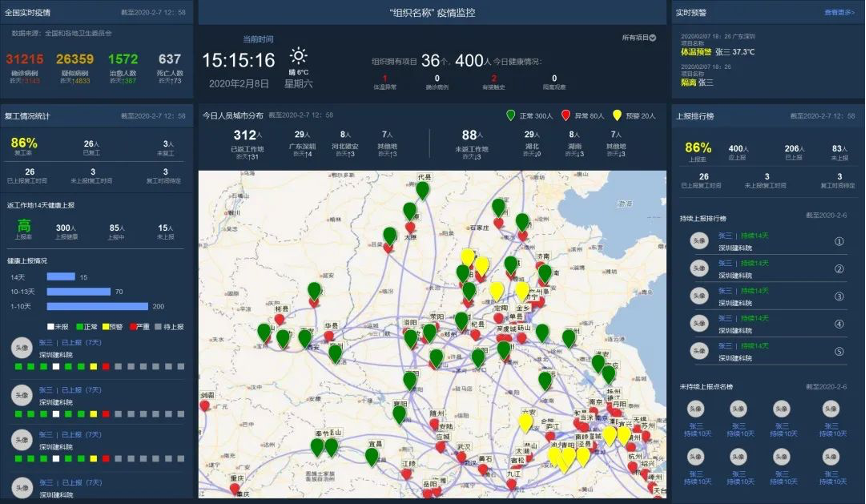866x504 pixels.
Task: Click rank badge ⑤ in 持续上报排行榜
Action: pos(839,352)
